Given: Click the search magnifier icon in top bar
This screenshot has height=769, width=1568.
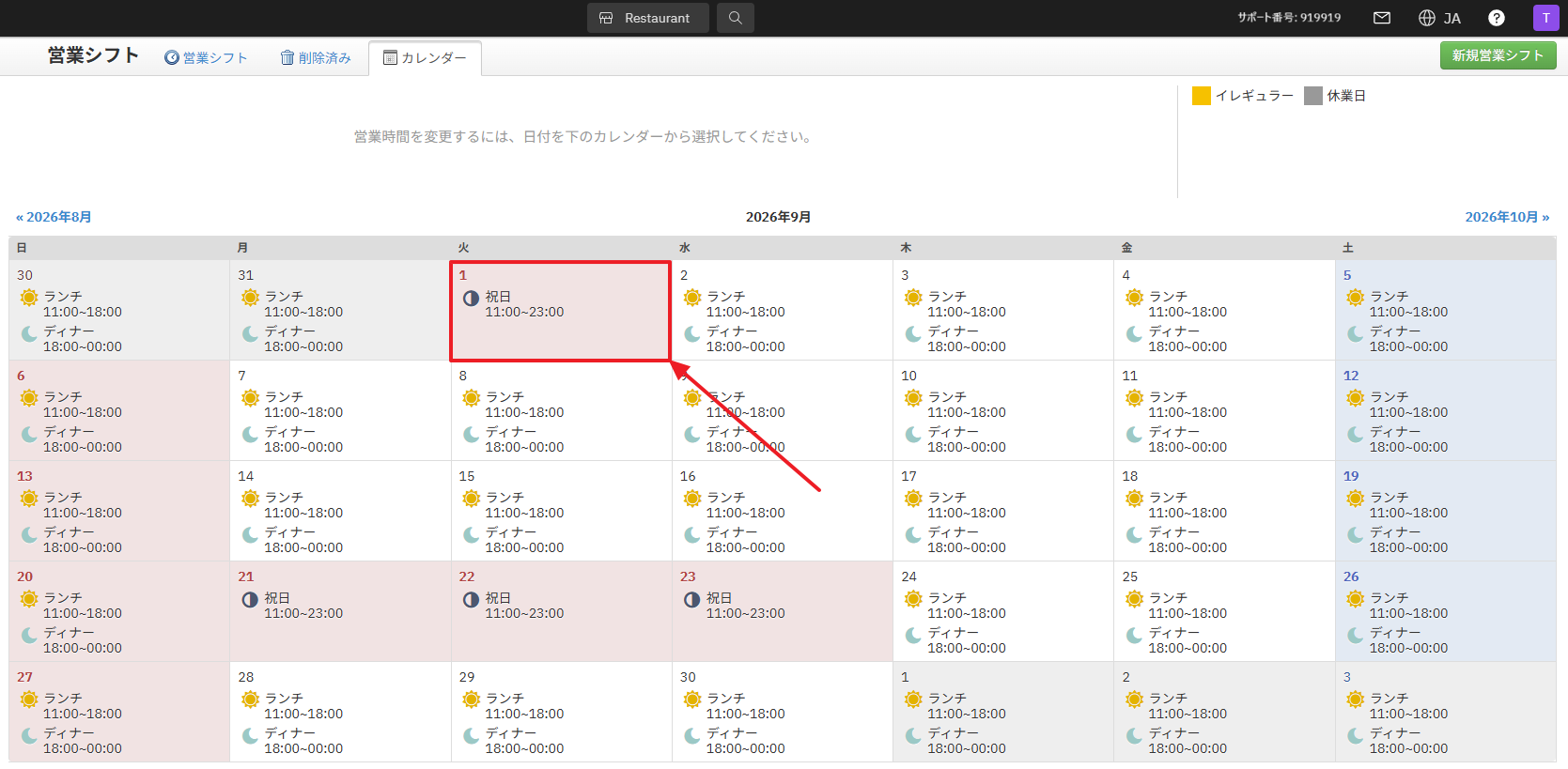Looking at the screenshot, I should click(x=736, y=18).
